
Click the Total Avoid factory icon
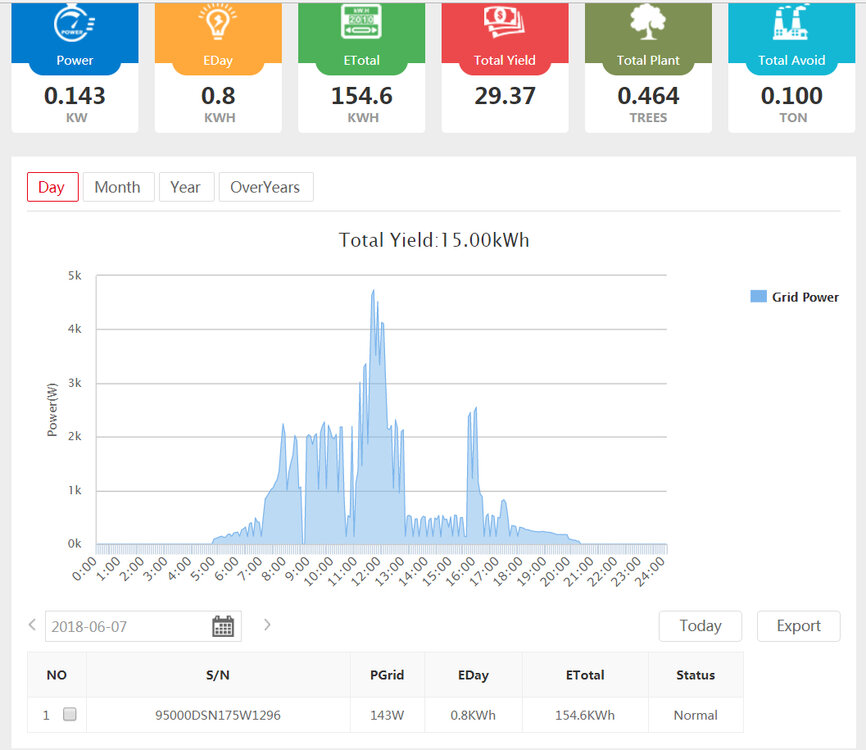coord(791,24)
